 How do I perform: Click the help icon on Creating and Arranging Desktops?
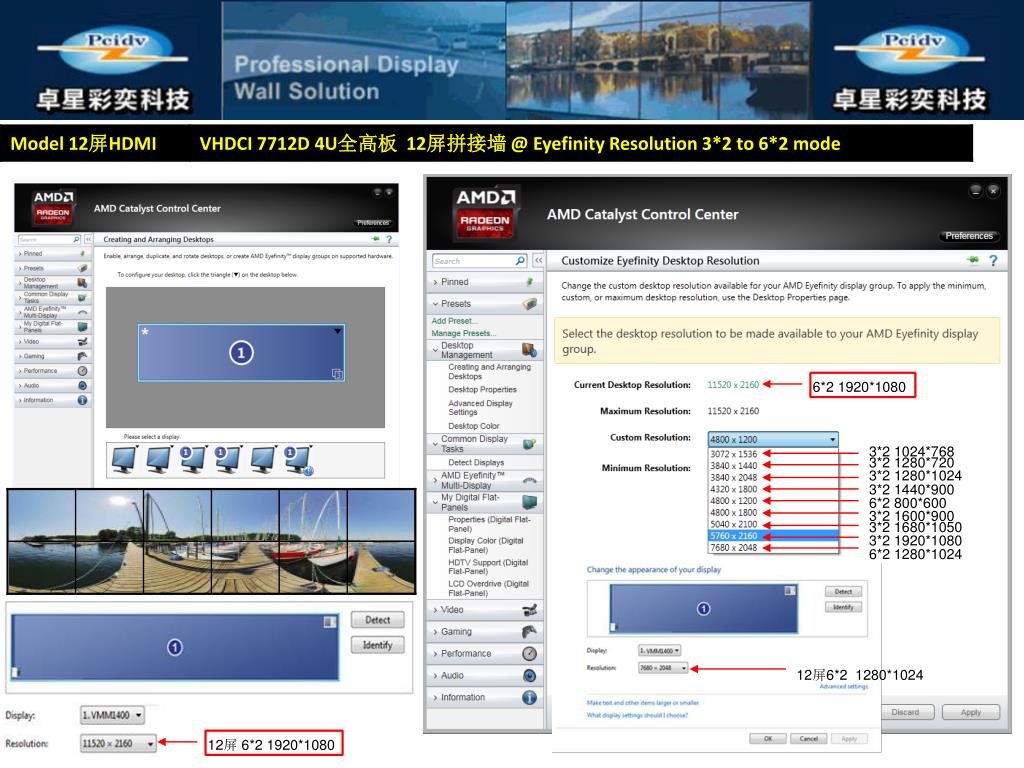pos(389,240)
